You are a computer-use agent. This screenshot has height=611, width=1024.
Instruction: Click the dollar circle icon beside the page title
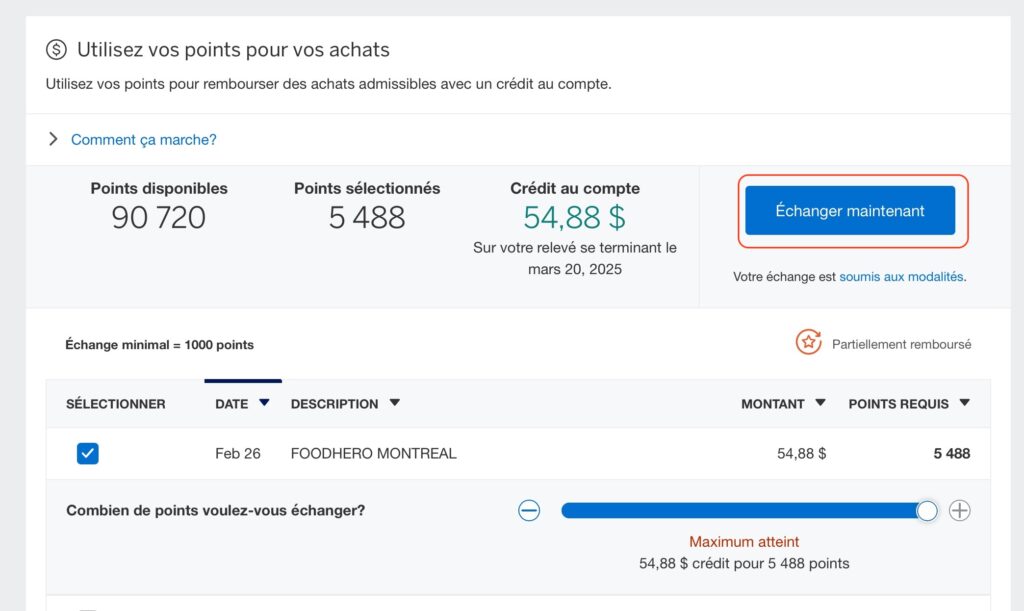(57, 49)
